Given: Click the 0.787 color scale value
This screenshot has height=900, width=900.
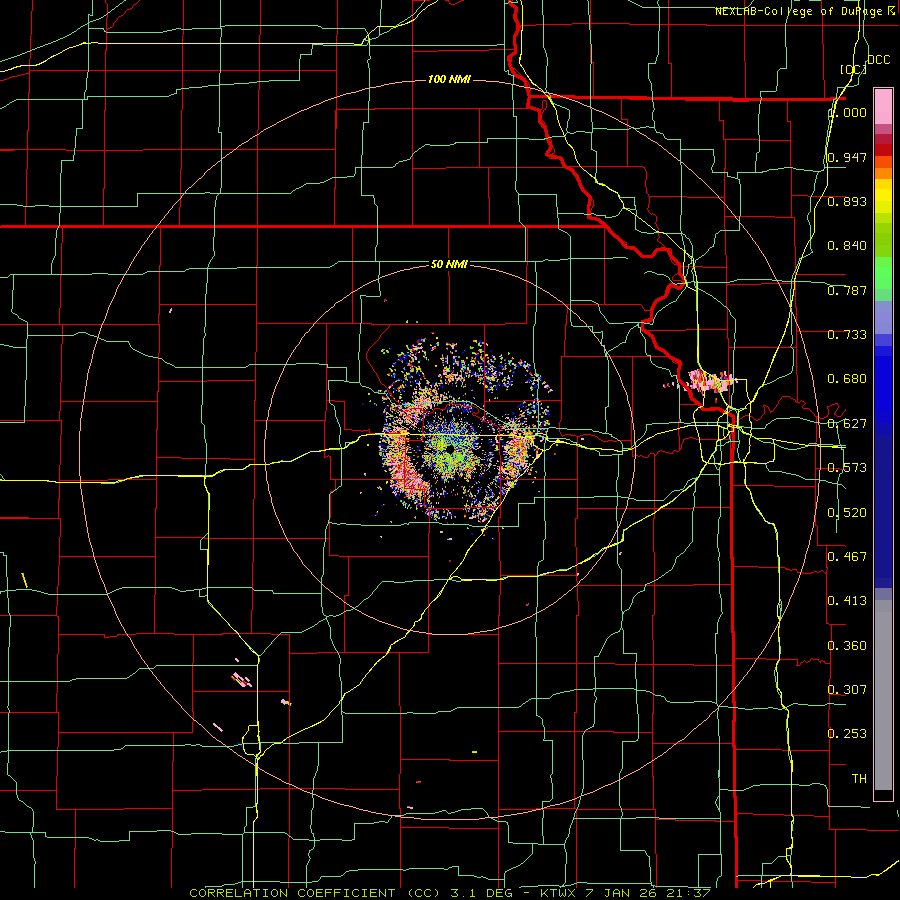Looking at the screenshot, I should [847, 290].
